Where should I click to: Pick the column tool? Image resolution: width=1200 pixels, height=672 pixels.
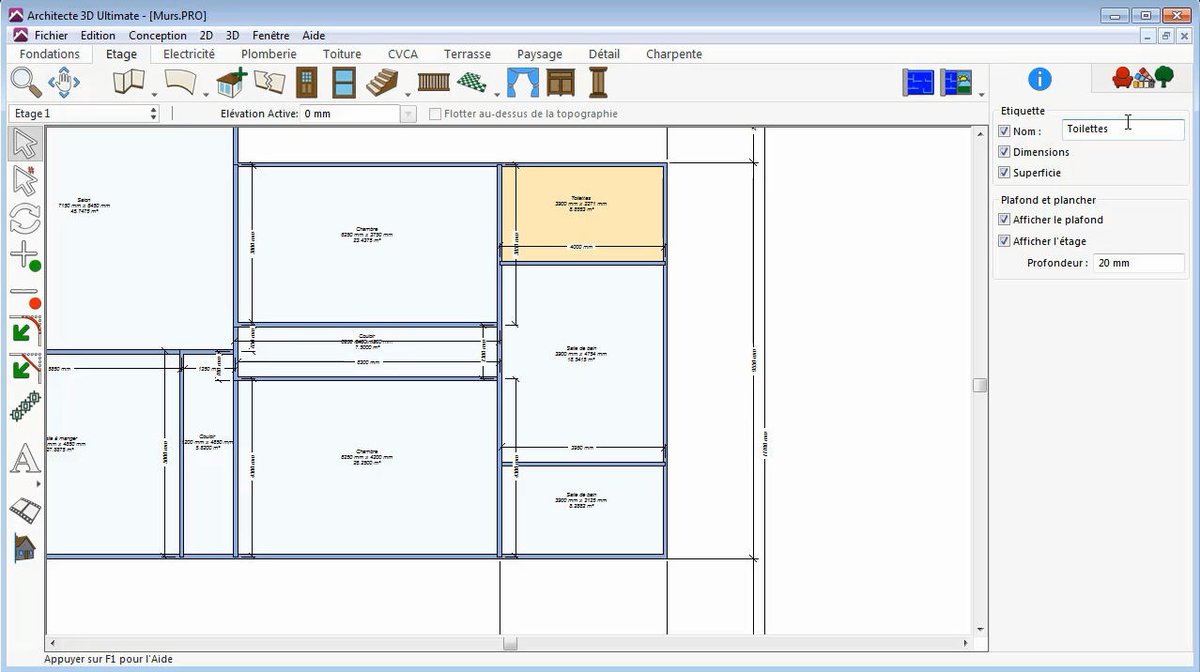[x=599, y=82]
